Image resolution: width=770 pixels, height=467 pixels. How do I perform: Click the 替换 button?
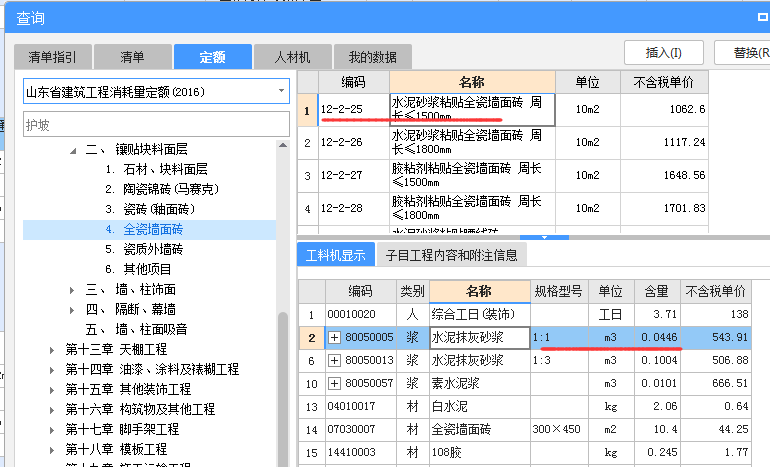pyautogui.click(x=744, y=53)
